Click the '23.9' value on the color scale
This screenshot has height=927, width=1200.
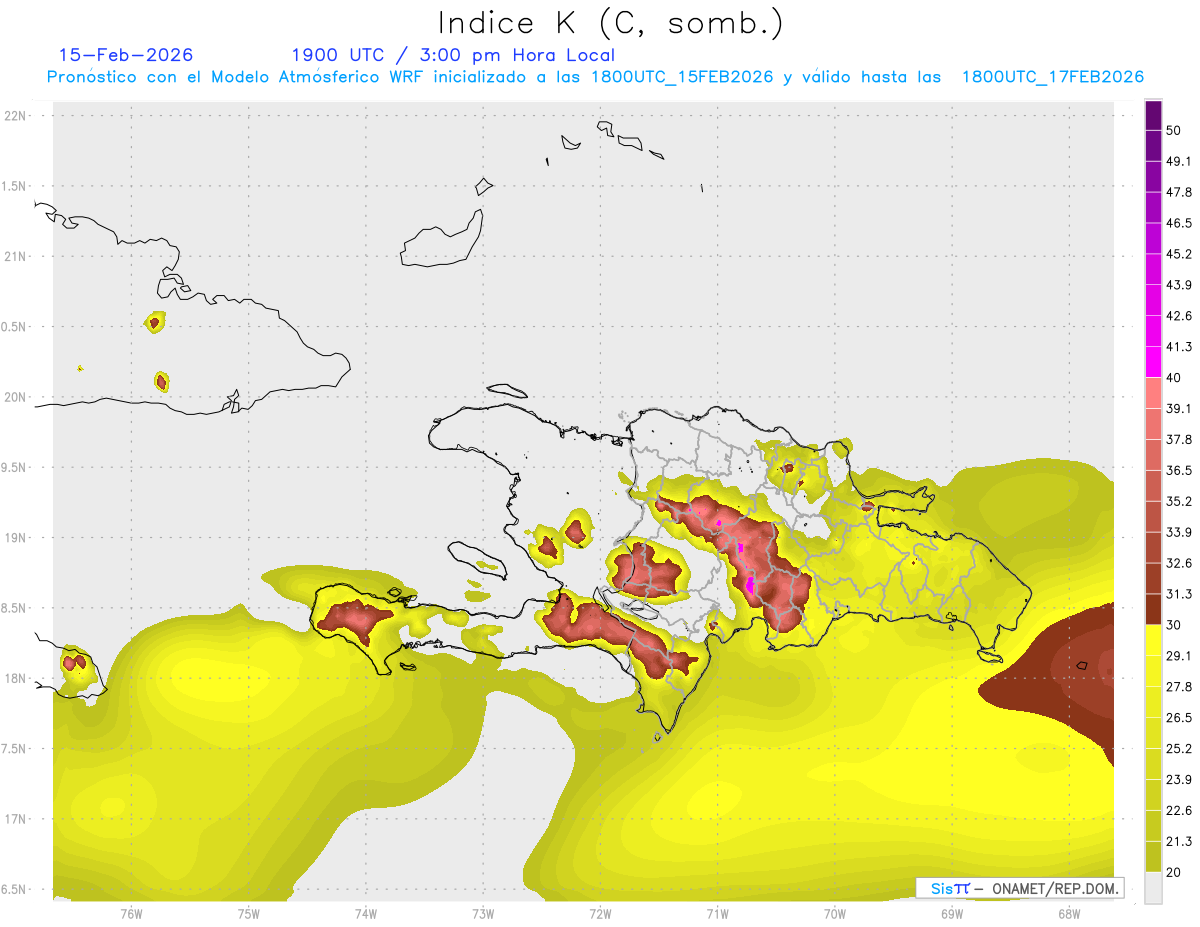1178,780
